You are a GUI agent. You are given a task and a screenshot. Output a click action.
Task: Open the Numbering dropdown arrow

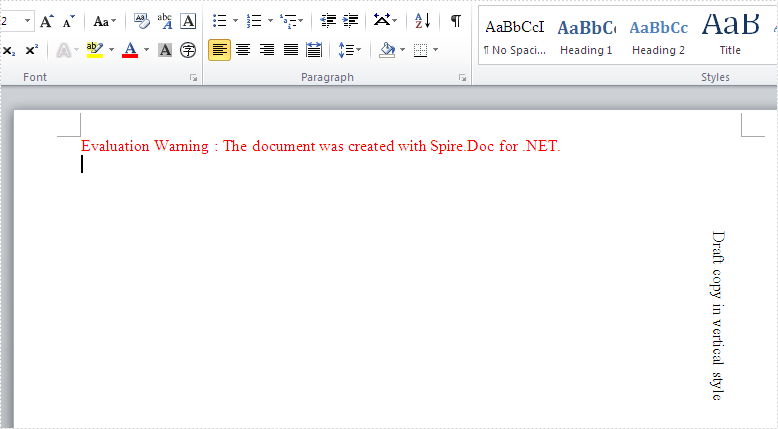(x=270, y=21)
